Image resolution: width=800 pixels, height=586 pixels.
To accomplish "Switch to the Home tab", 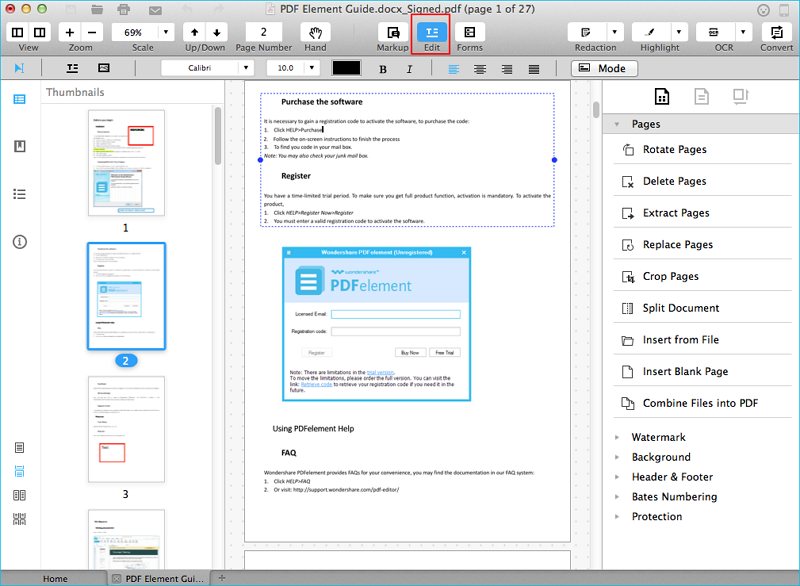I will click(x=55, y=579).
